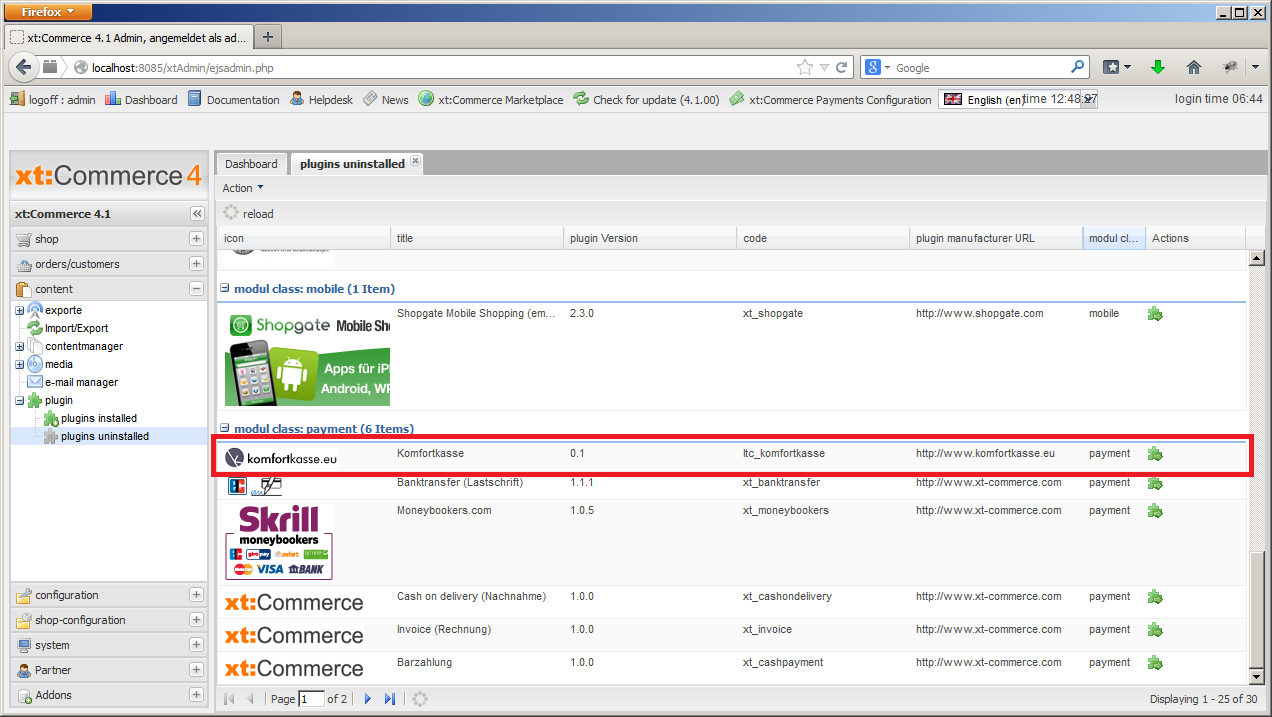The width and height of the screenshot is (1272, 717).
Task: Bookmark this page with star icon
Action: tap(805, 68)
